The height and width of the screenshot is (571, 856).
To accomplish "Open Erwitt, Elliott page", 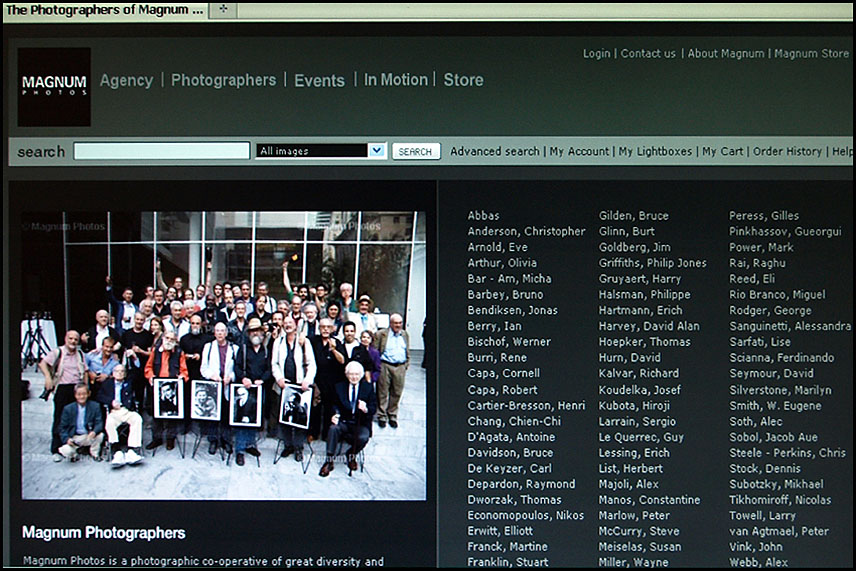I will [500, 531].
